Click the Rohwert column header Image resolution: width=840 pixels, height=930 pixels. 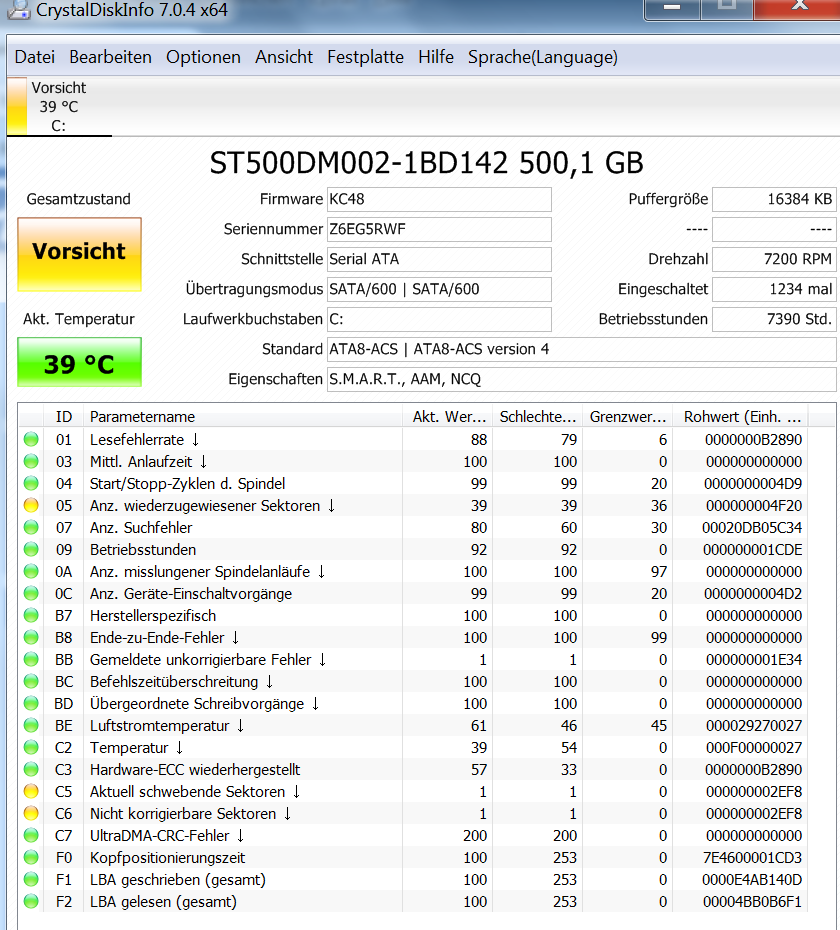pyautogui.click(x=742, y=417)
